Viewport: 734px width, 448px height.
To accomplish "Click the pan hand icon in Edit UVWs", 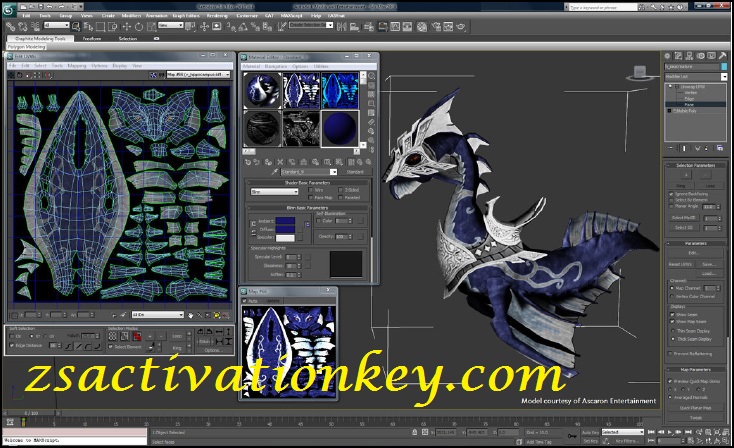I will coord(191,315).
